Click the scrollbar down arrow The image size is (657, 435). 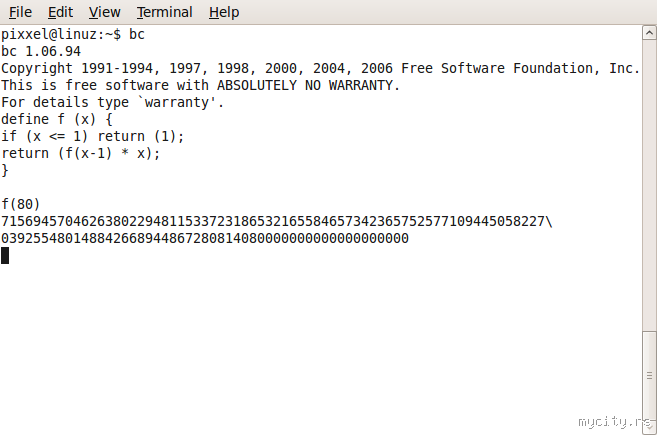650,427
